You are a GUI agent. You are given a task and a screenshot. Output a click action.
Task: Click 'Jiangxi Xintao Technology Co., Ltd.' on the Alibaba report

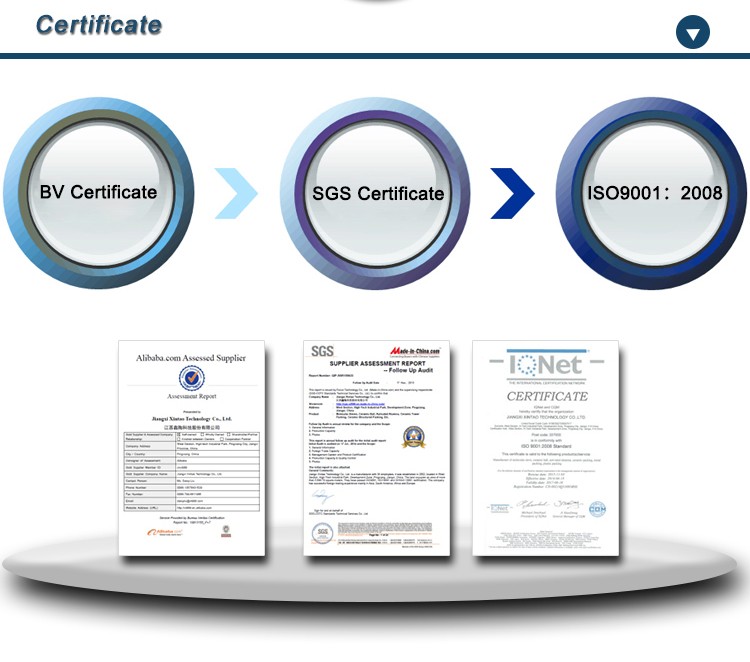pos(192,419)
